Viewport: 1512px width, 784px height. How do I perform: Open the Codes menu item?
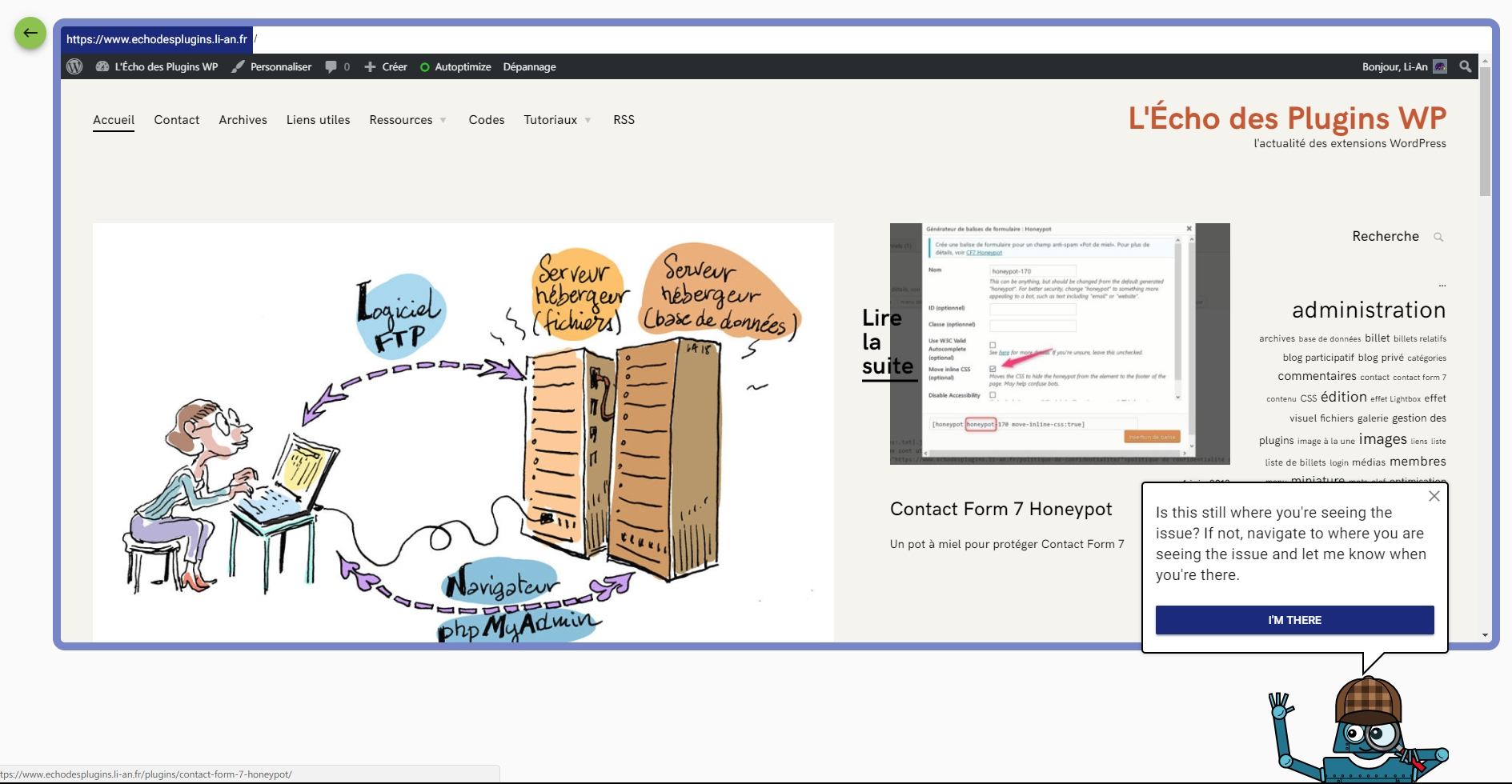pyautogui.click(x=487, y=120)
